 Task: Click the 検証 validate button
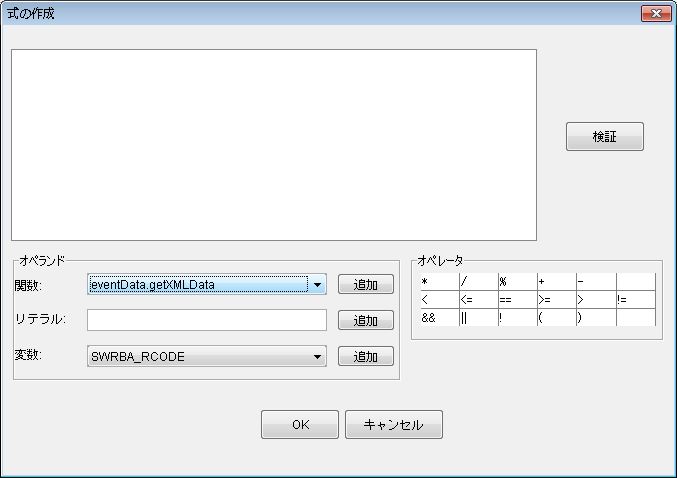click(x=604, y=136)
